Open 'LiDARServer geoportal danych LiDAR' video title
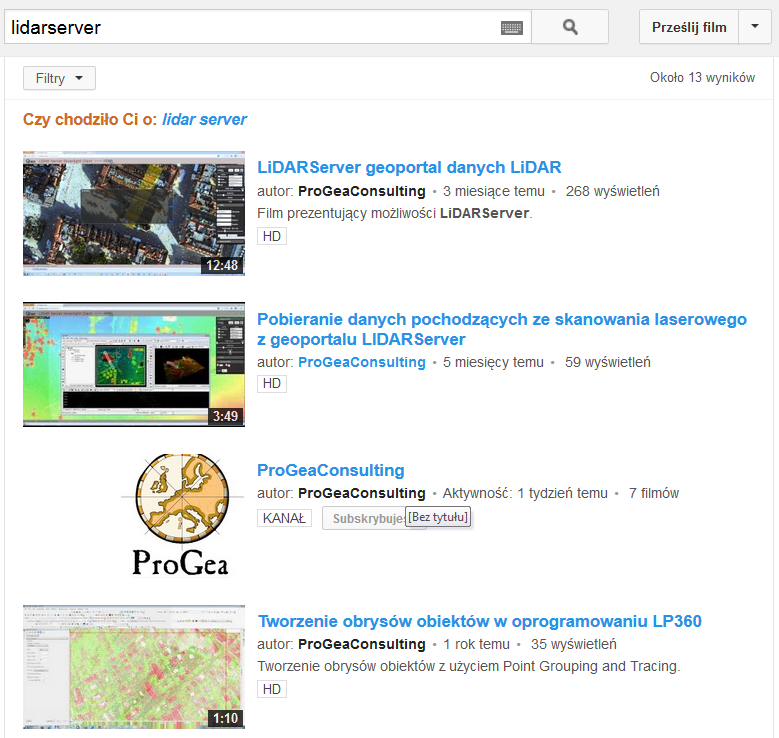779x738 pixels. click(x=409, y=167)
